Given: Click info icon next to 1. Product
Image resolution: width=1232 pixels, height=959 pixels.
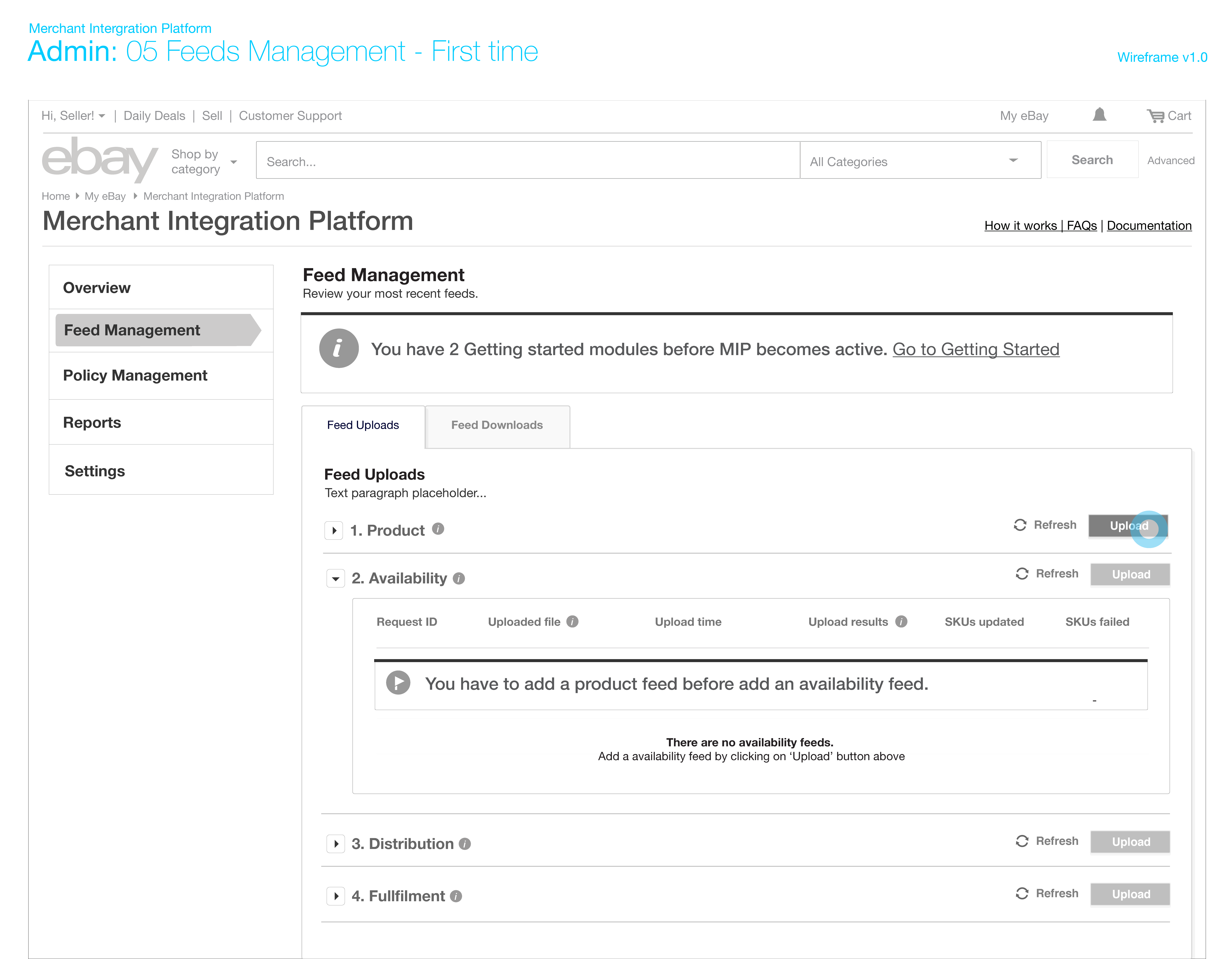Looking at the screenshot, I should click(438, 529).
